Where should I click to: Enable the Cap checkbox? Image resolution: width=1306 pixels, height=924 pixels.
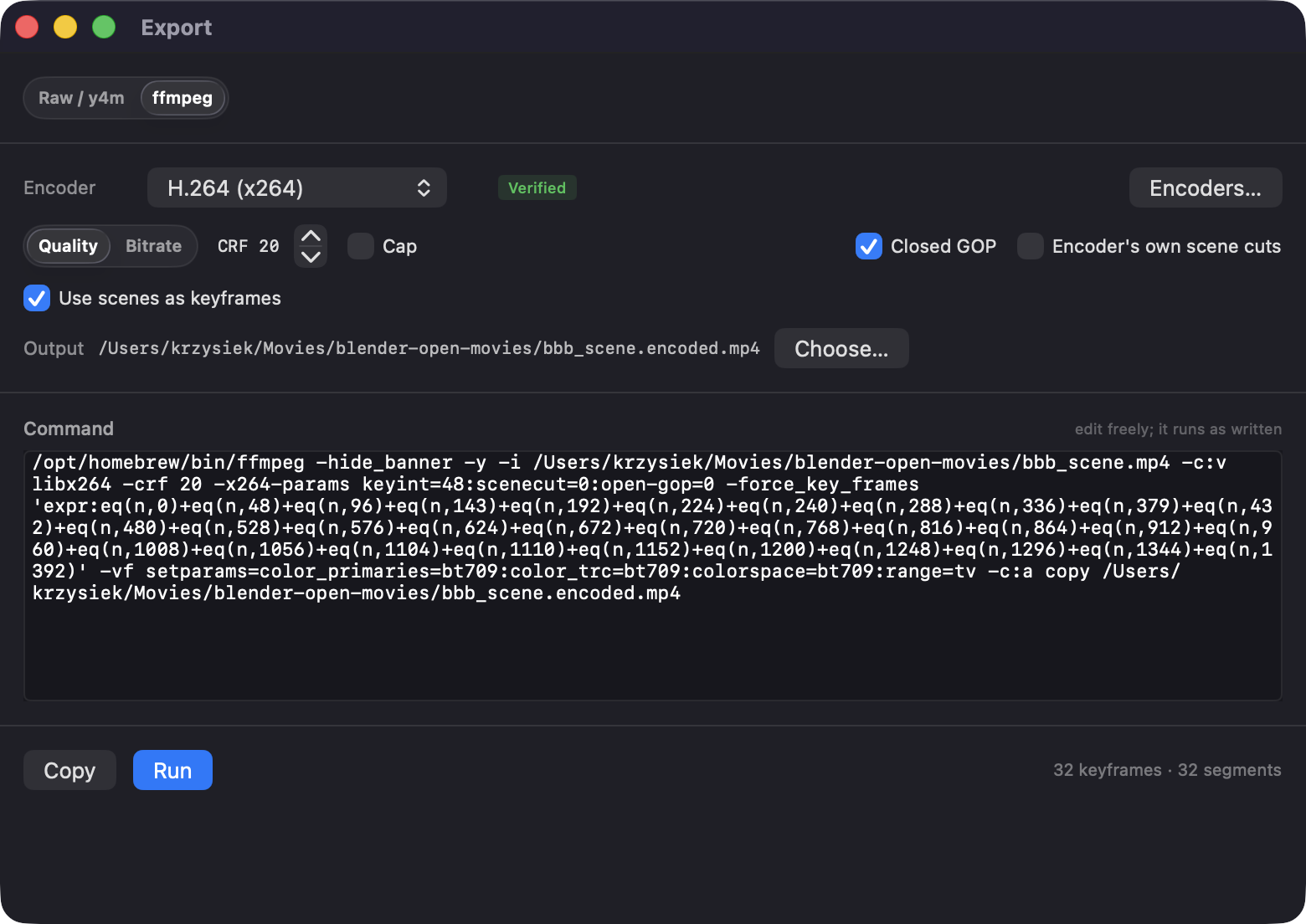[361, 246]
